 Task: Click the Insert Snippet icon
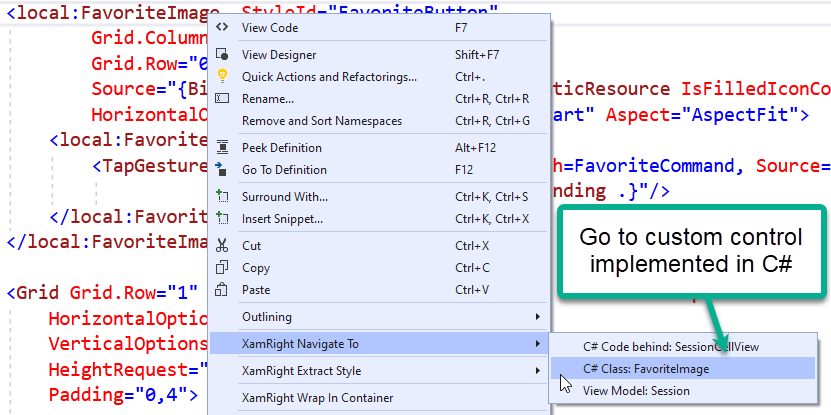coord(222,218)
